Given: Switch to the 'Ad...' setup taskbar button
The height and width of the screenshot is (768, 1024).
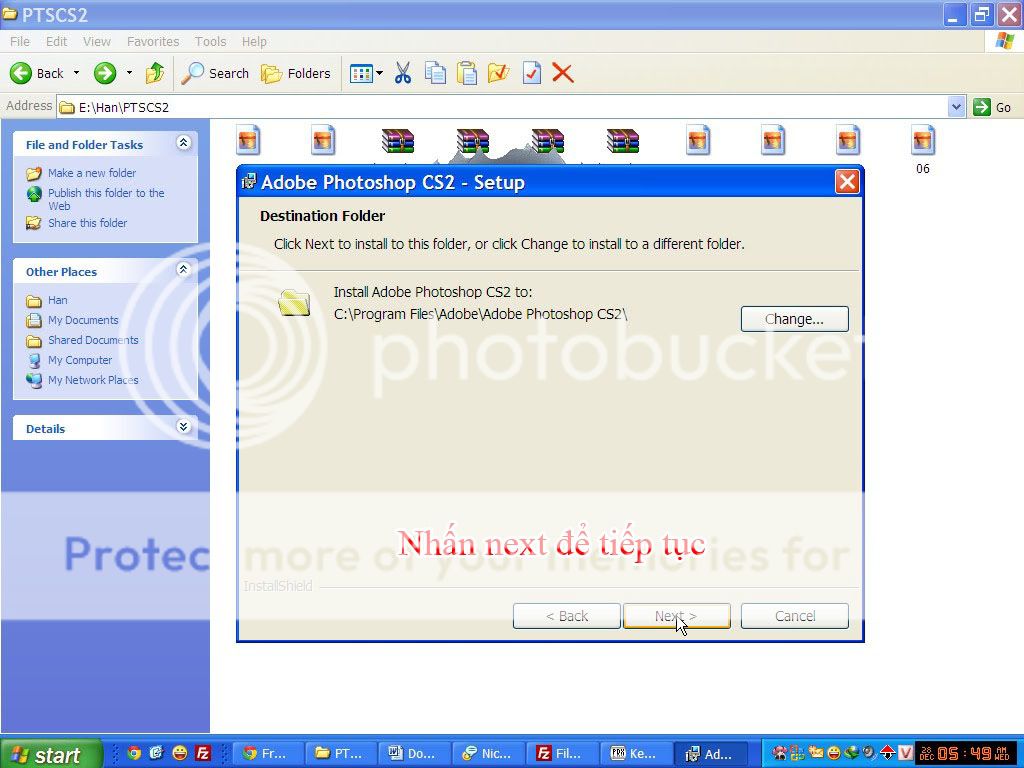Looking at the screenshot, I should pyautogui.click(x=711, y=754).
